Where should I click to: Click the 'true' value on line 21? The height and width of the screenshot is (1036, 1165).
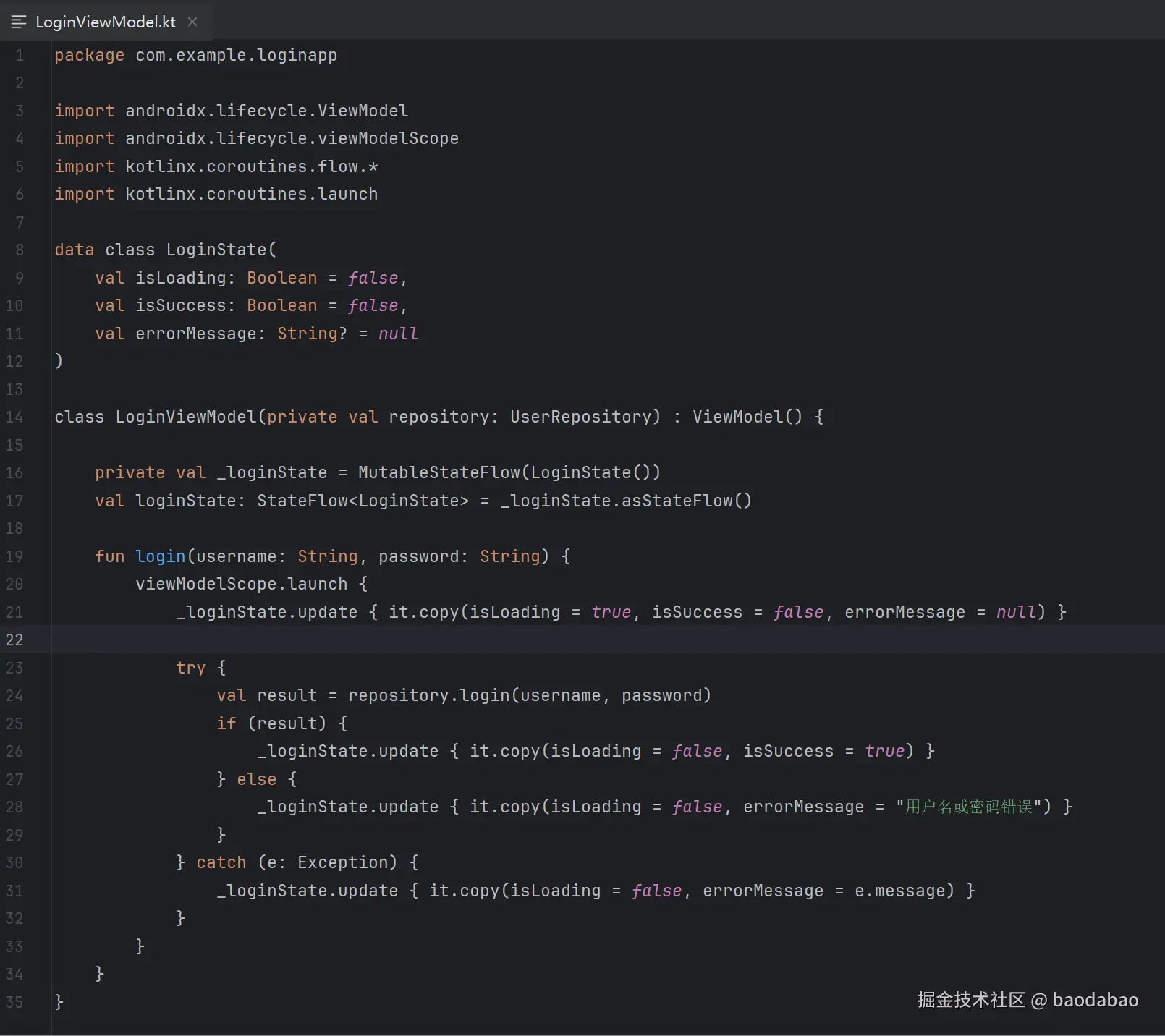pos(611,612)
